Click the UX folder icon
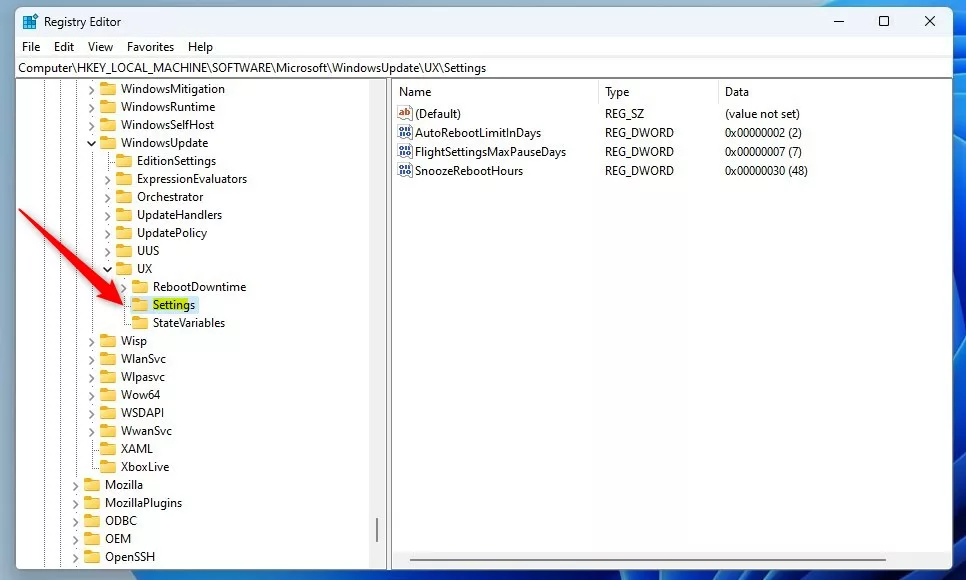Image resolution: width=966 pixels, height=580 pixels. [124, 269]
